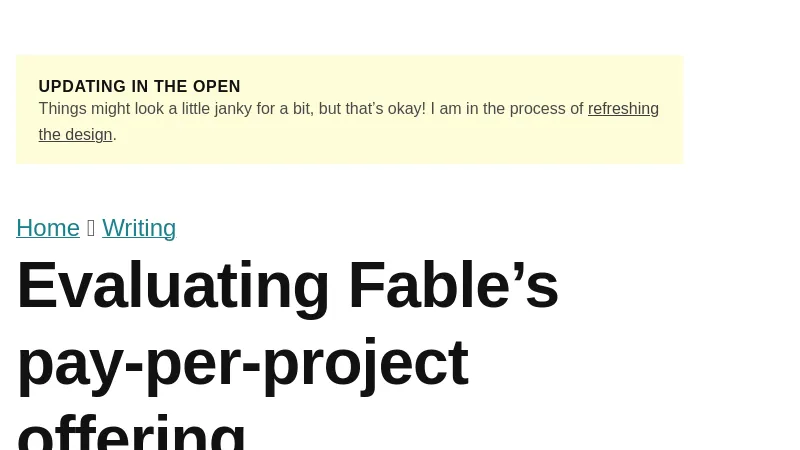The height and width of the screenshot is (450, 800).
Task: Click the breadcrumb separator glyph
Action: [91, 228]
